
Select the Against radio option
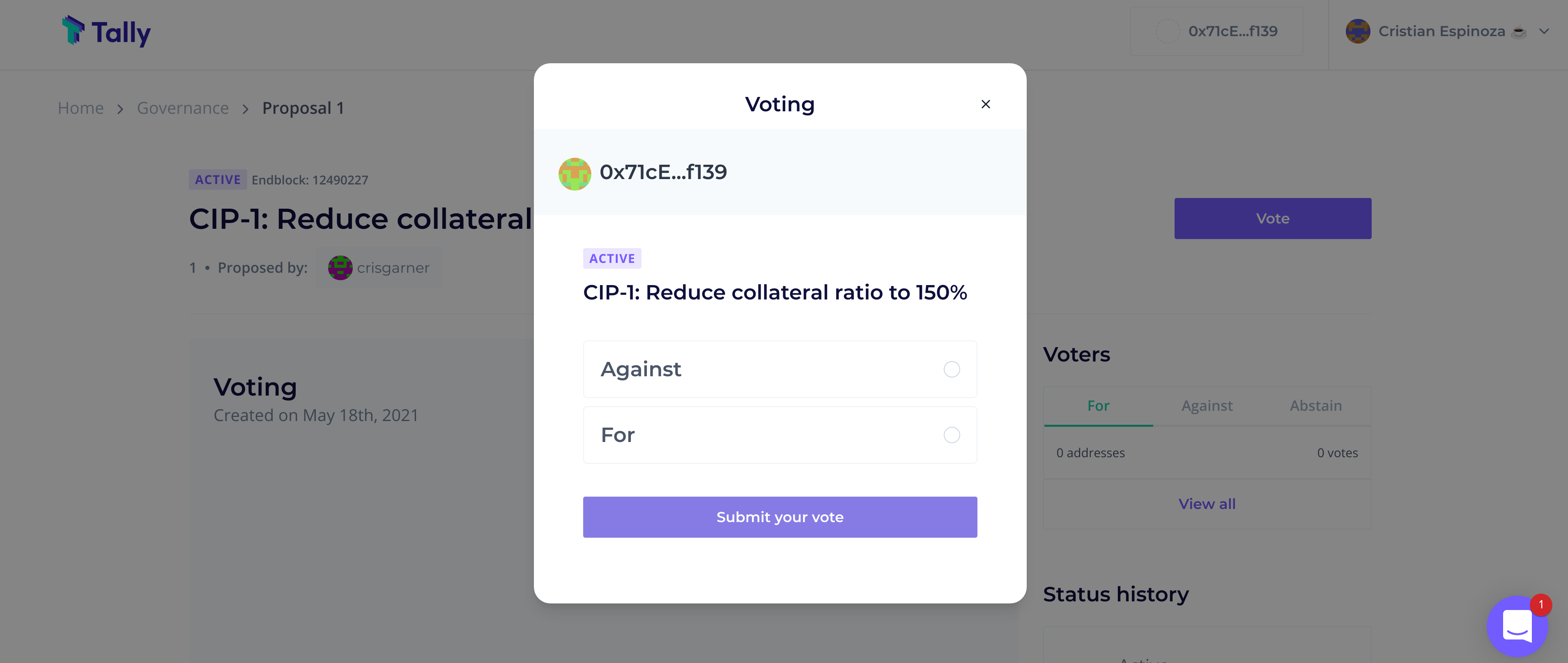(952, 370)
